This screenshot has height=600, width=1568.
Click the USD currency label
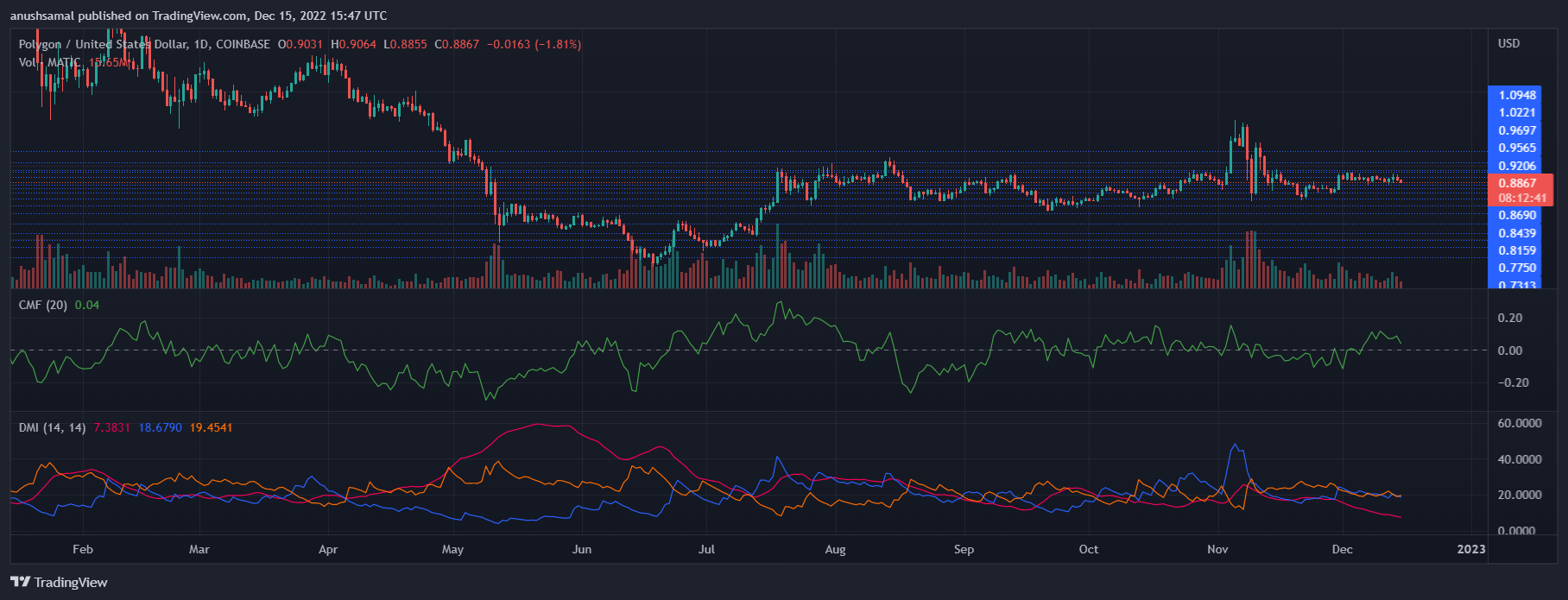1508,43
